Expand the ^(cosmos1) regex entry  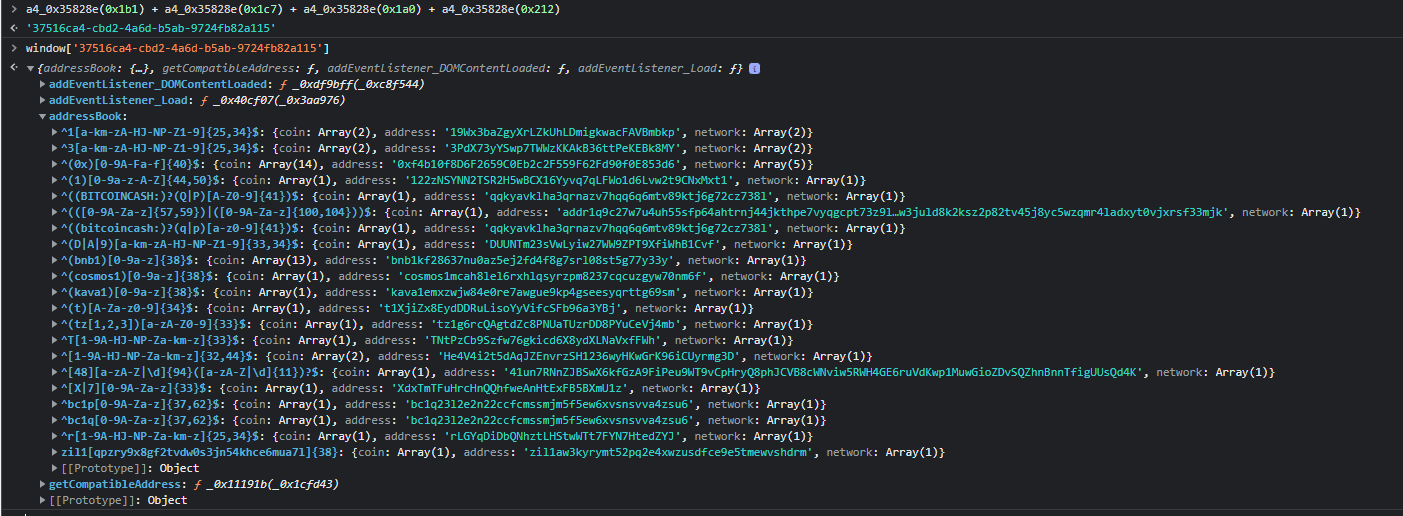pos(55,276)
